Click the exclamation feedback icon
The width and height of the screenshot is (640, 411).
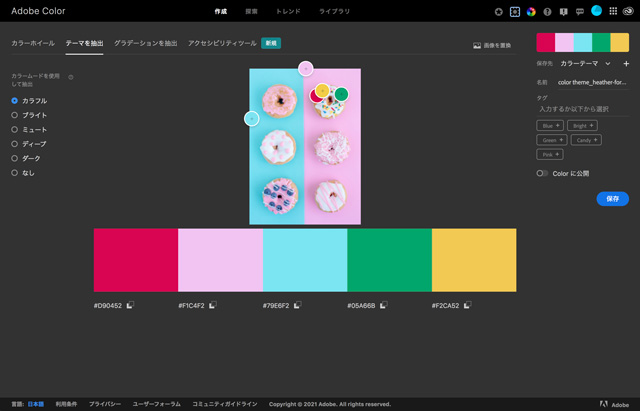564,12
